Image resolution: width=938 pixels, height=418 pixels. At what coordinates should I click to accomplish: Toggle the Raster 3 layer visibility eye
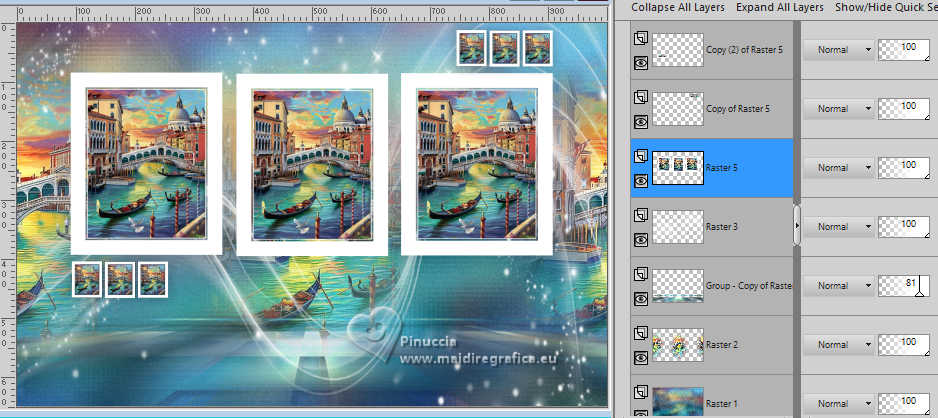click(641, 240)
